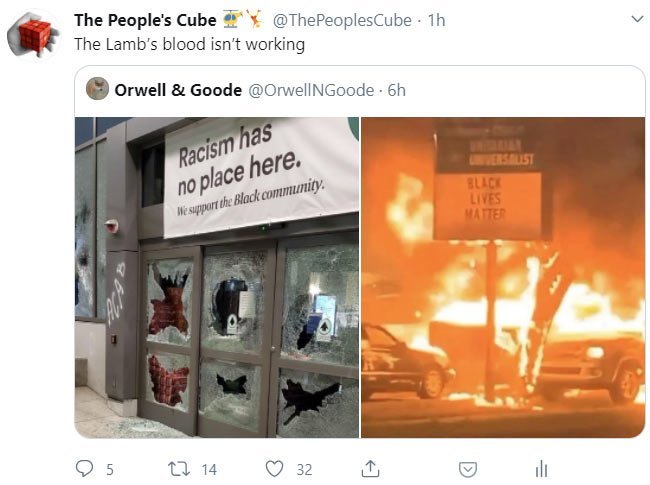The image size is (650, 485).
Task: Click the @OrwellNGoode handle
Action: pyautogui.click(x=311, y=90)
